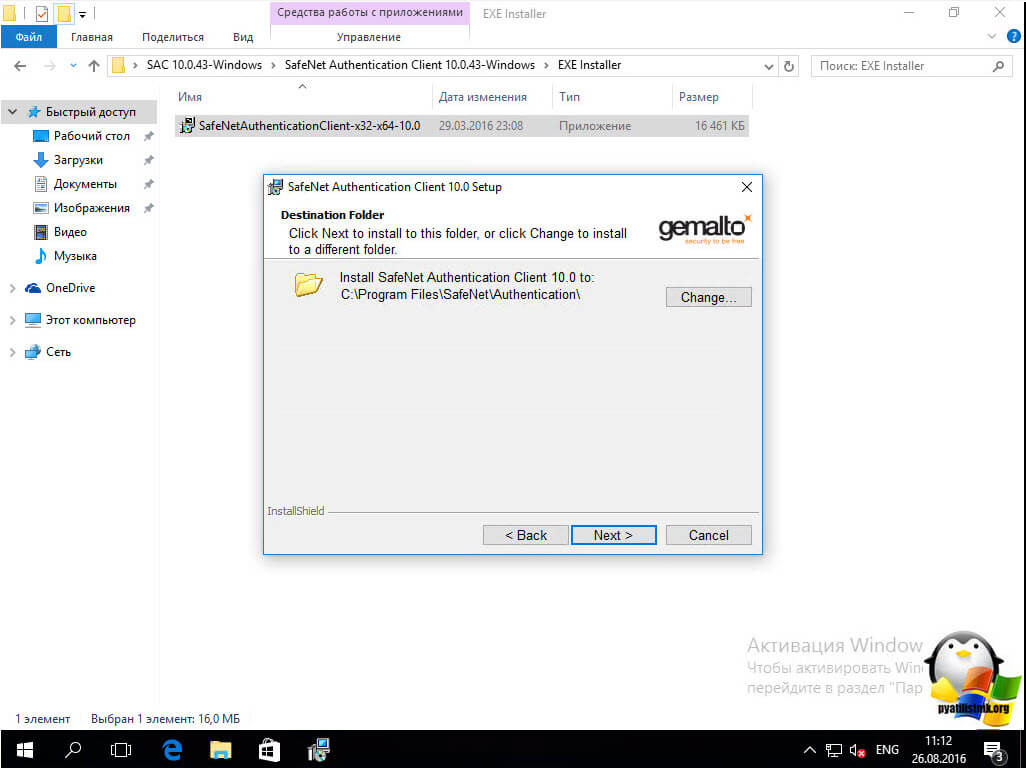Click the pin icon next to Документы
This screenshot has height=768, width=1026.
tap(149, 184)
